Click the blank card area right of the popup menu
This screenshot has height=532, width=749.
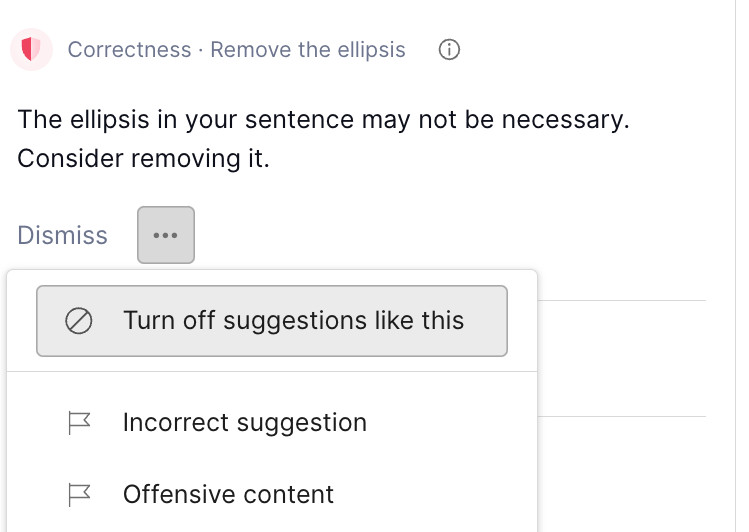tap(622, 358)
